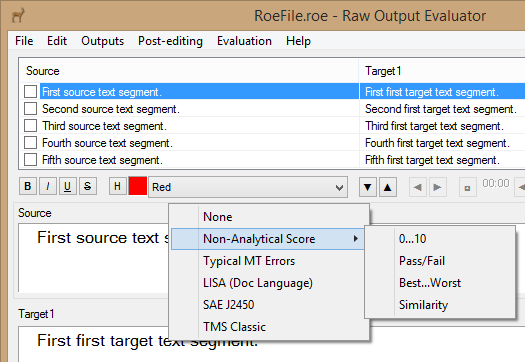This screenshot has height=362, width=525.
Task: Select Typical MT Errors menu entry
Action: click(x=268, y=261)
